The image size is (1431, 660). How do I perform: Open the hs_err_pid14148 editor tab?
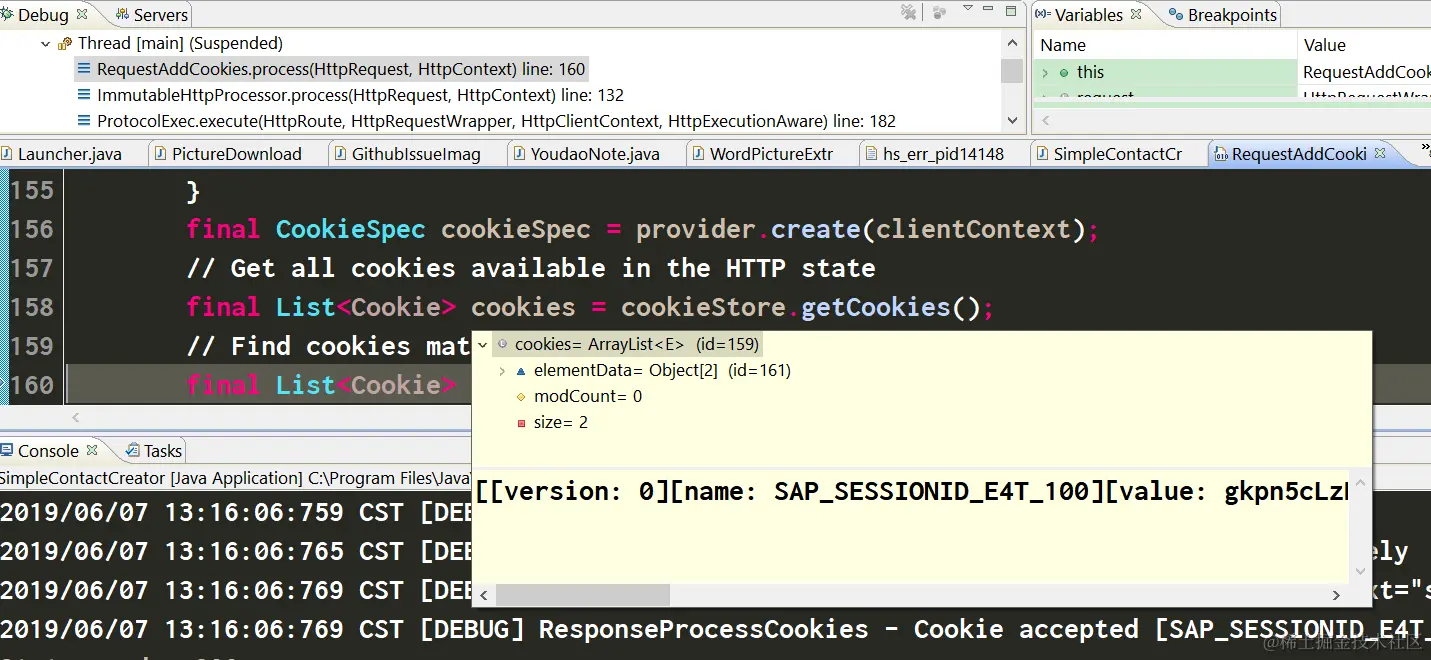943,154
